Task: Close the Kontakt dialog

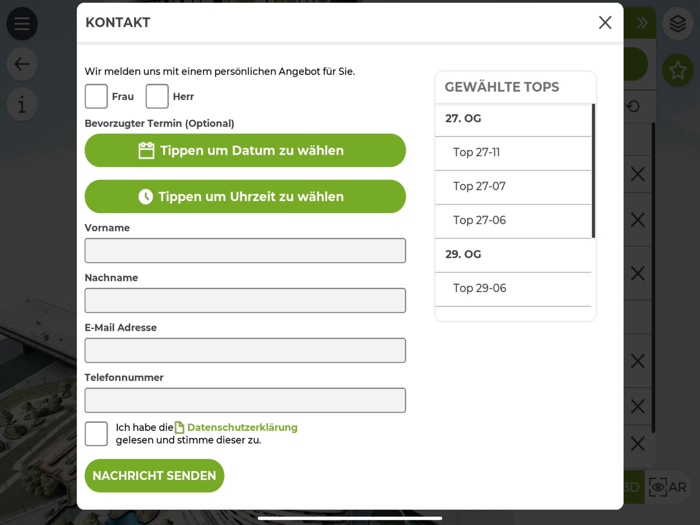Action: tap(605, 22)
